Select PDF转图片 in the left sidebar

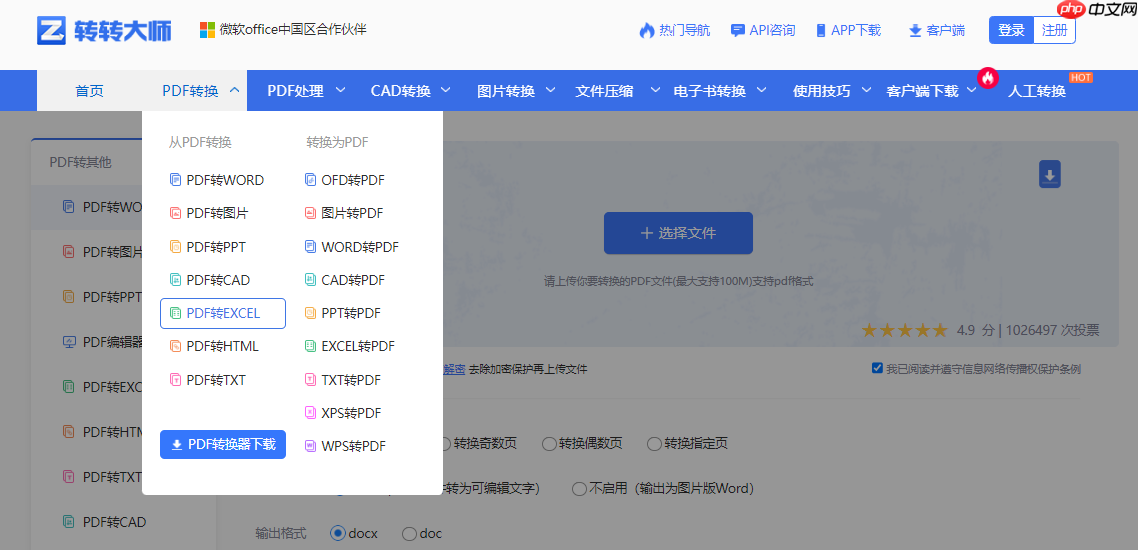click(x=112, y=252)
